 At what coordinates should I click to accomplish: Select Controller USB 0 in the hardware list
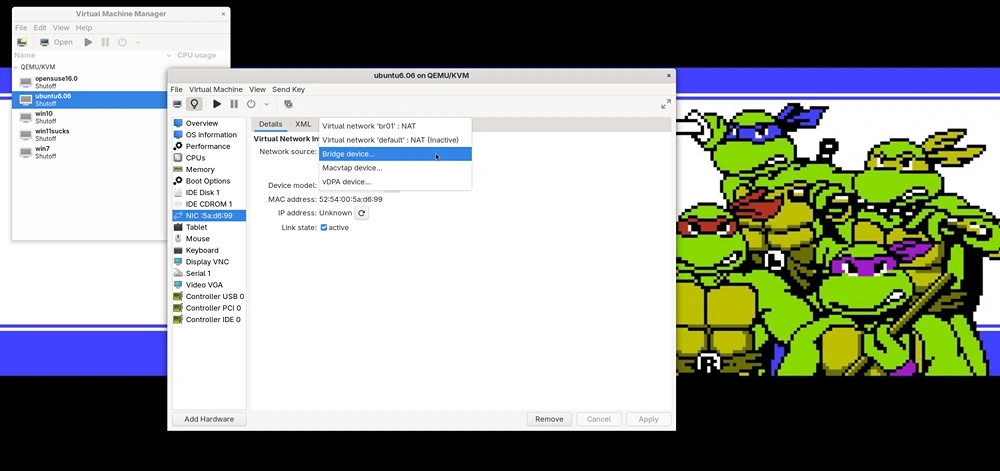209,296
